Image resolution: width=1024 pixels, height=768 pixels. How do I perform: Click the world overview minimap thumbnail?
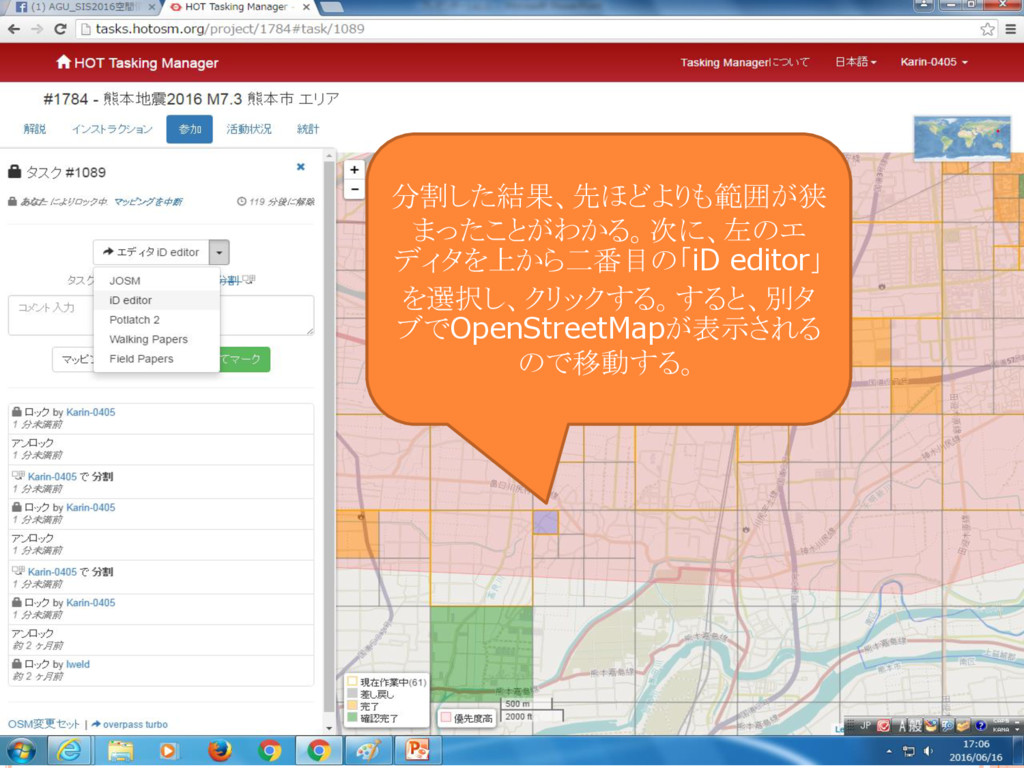point(962,138)
